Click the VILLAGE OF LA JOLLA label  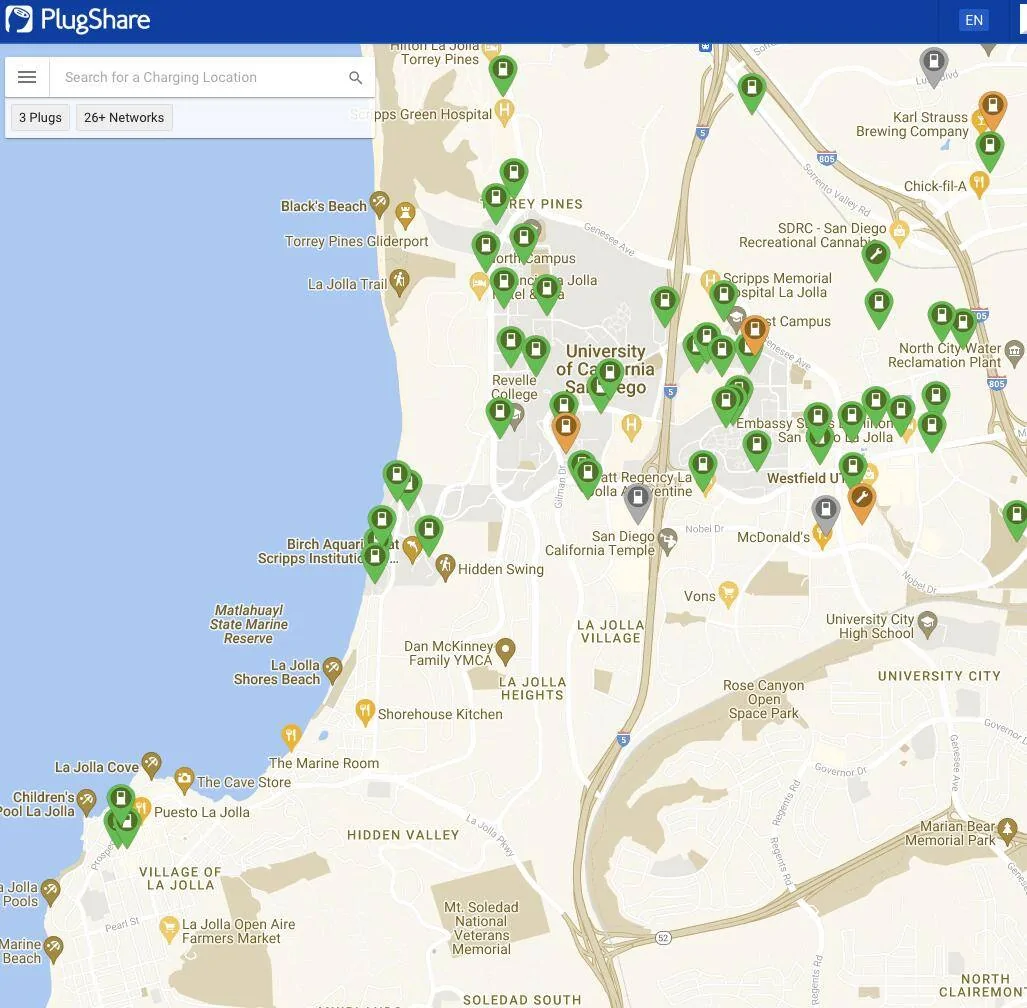180,878
